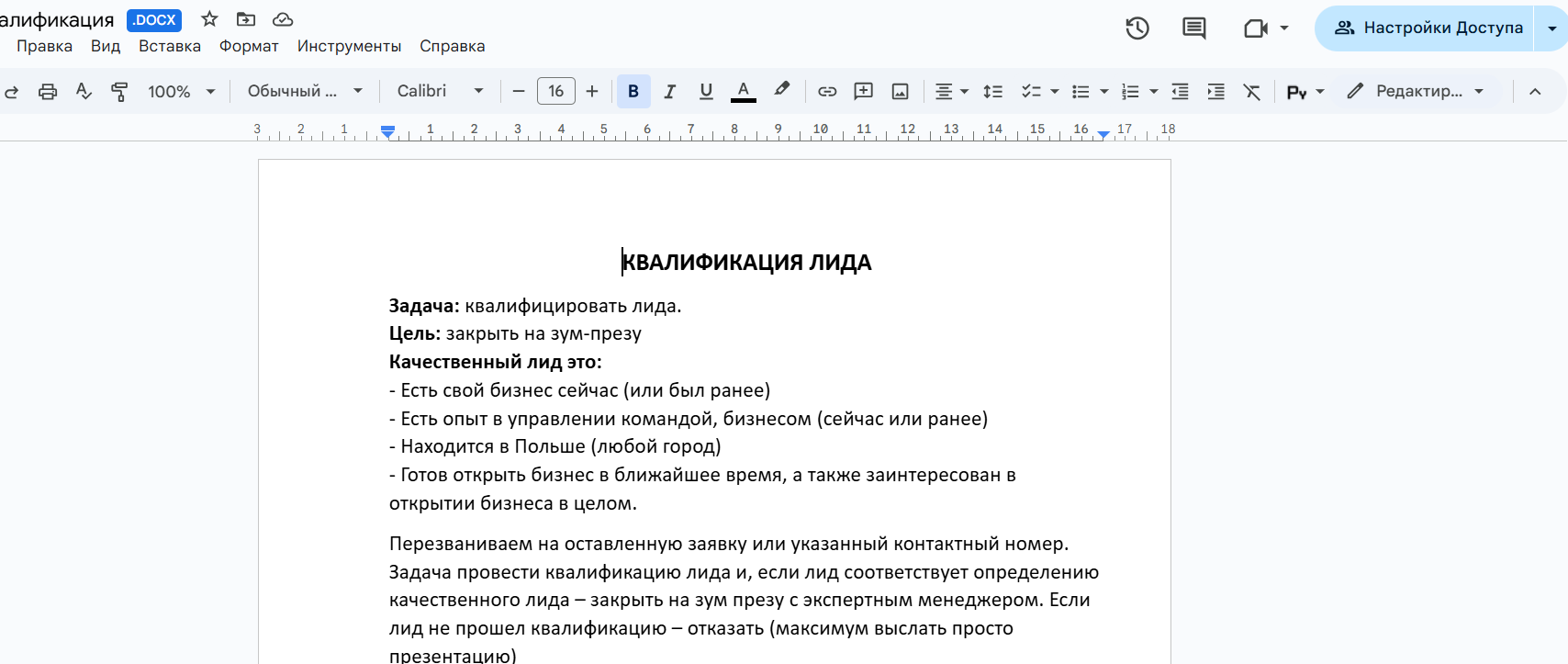Click the left indent ruler marker
The image size is (1568, 664).
click(x=388, y=132)
